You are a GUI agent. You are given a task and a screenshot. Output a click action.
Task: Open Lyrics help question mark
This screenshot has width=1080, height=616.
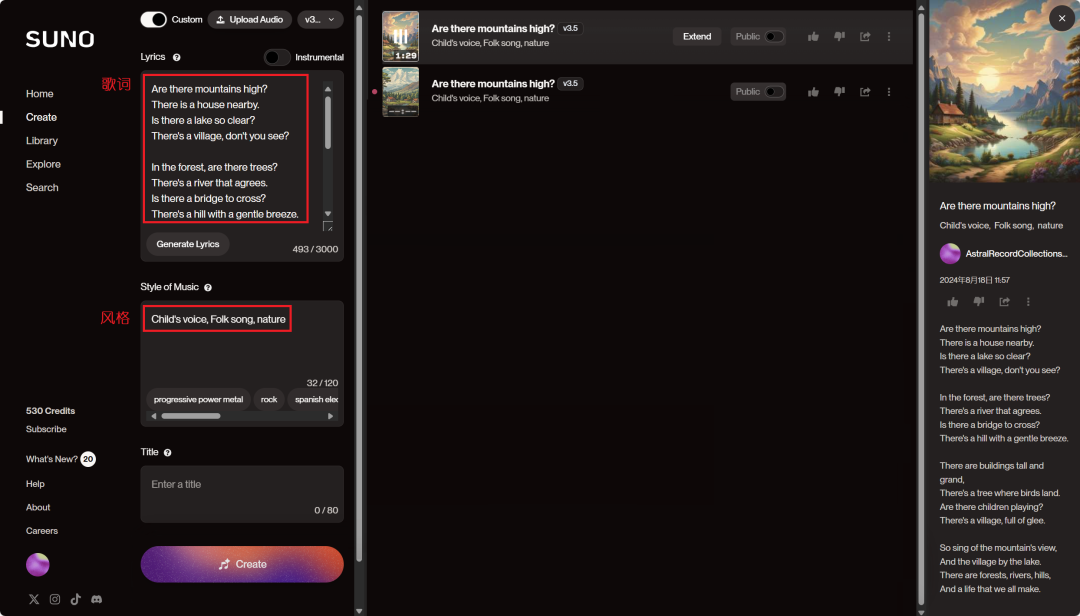click(177, 58)
